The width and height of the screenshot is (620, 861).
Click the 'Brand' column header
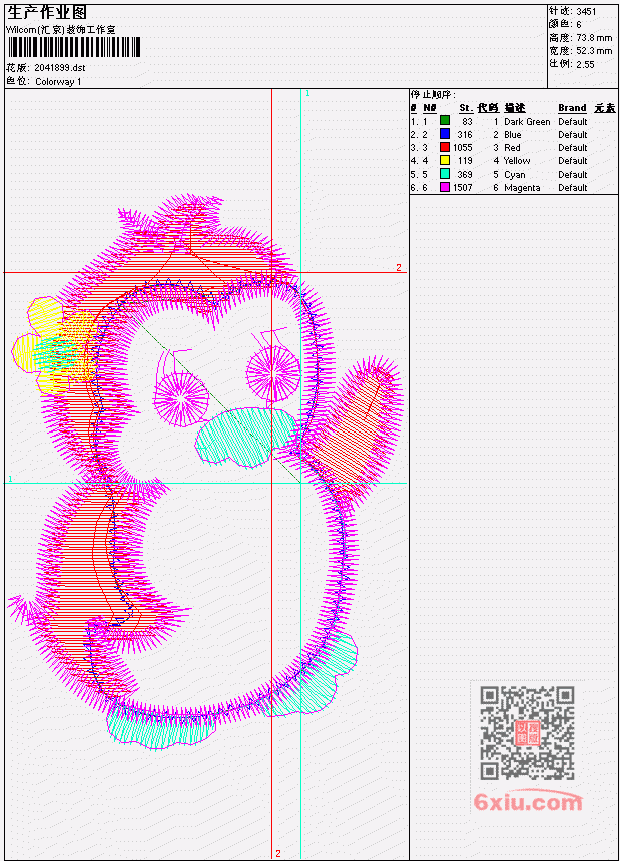572,108
